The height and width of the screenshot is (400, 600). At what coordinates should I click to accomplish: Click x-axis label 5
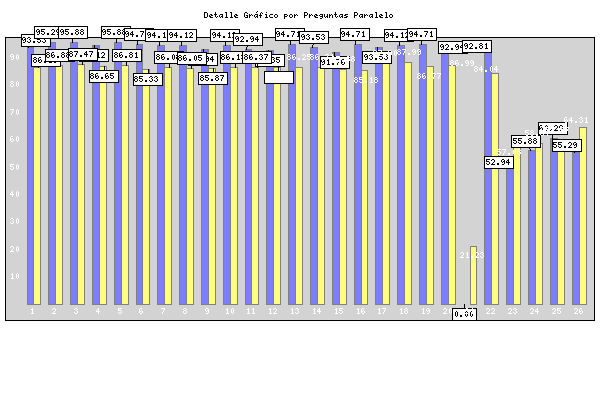tap(120, 311)
